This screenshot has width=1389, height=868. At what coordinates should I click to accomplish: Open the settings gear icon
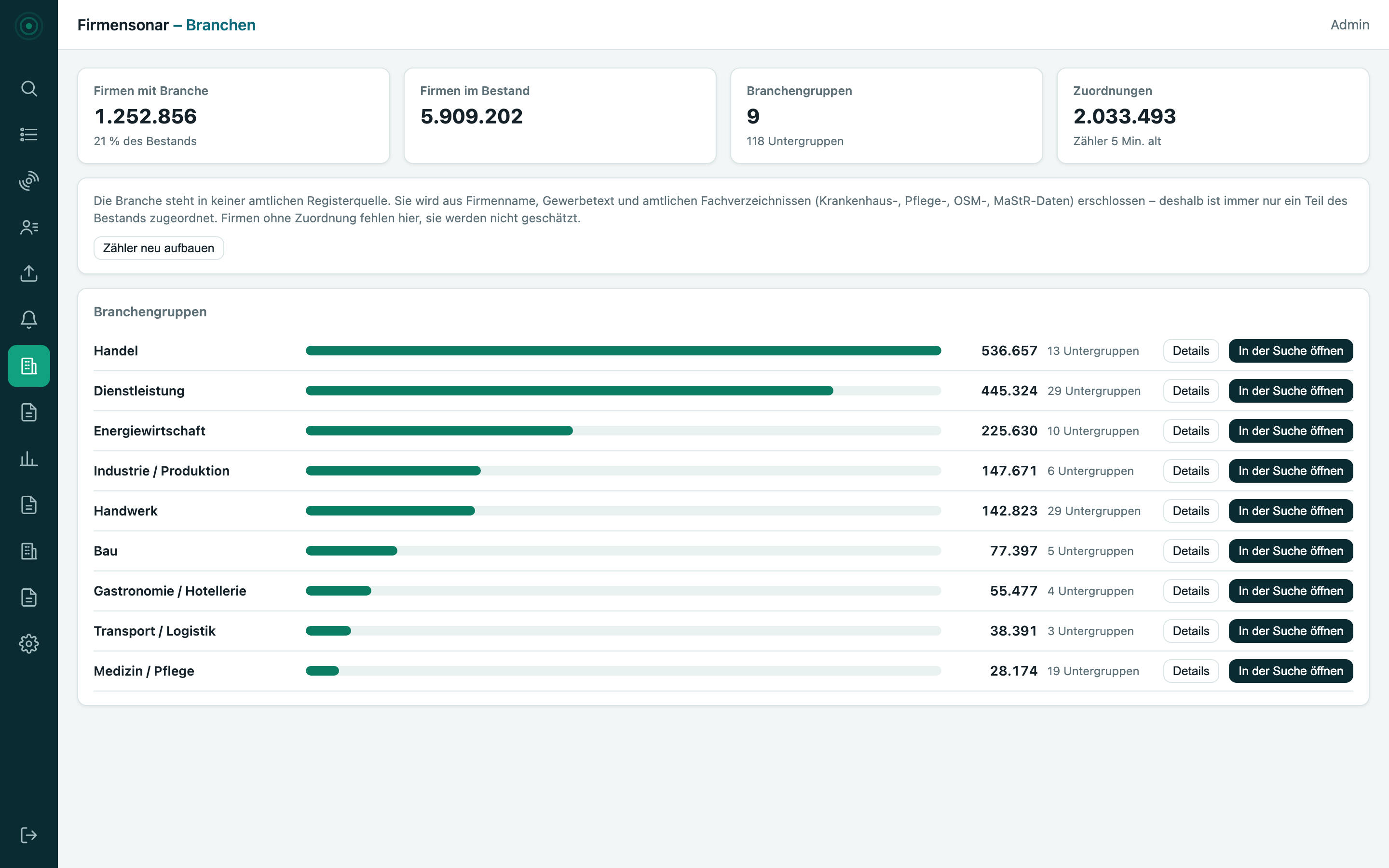pos(29,644)
